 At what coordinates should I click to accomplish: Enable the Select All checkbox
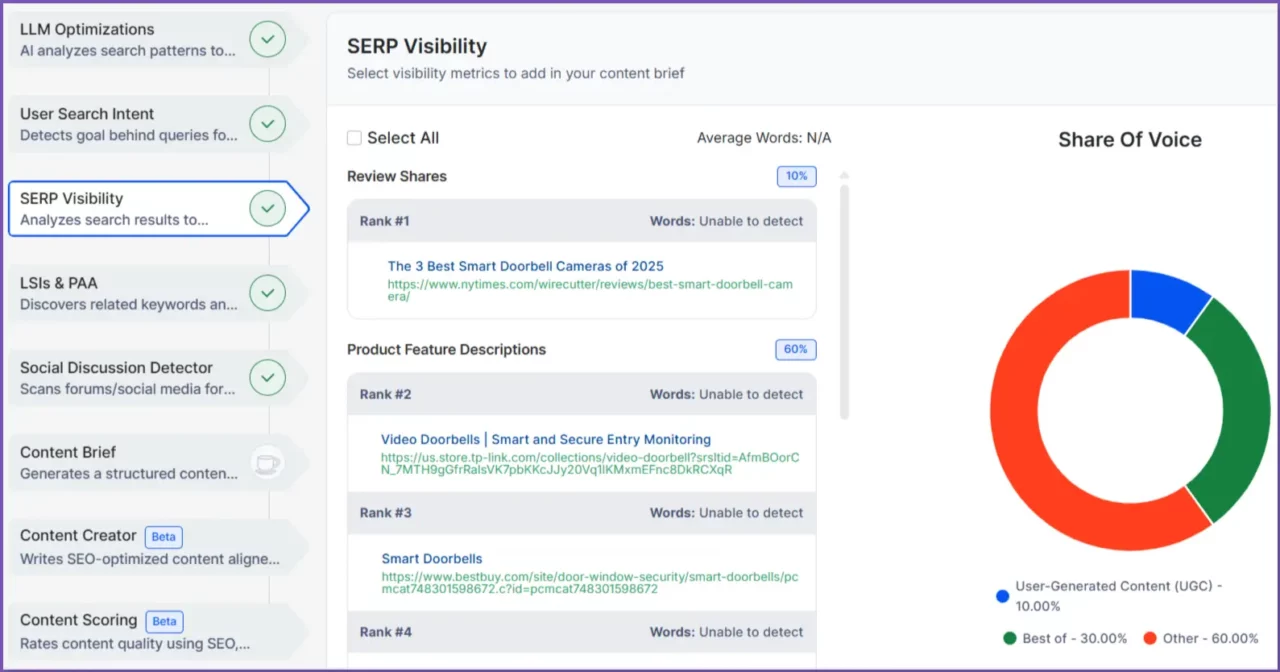pos(354,138)
